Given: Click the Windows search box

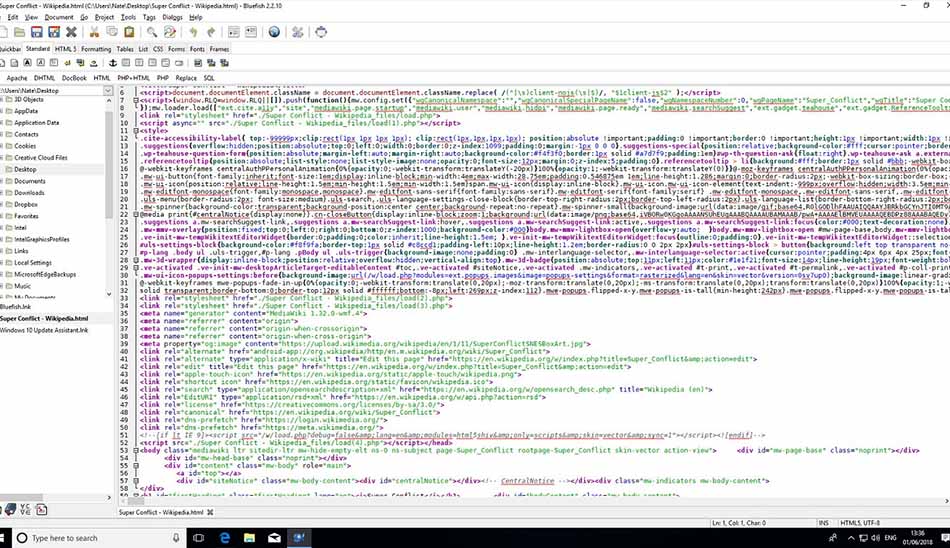Looking at the screenshot, I should (99, 538).
